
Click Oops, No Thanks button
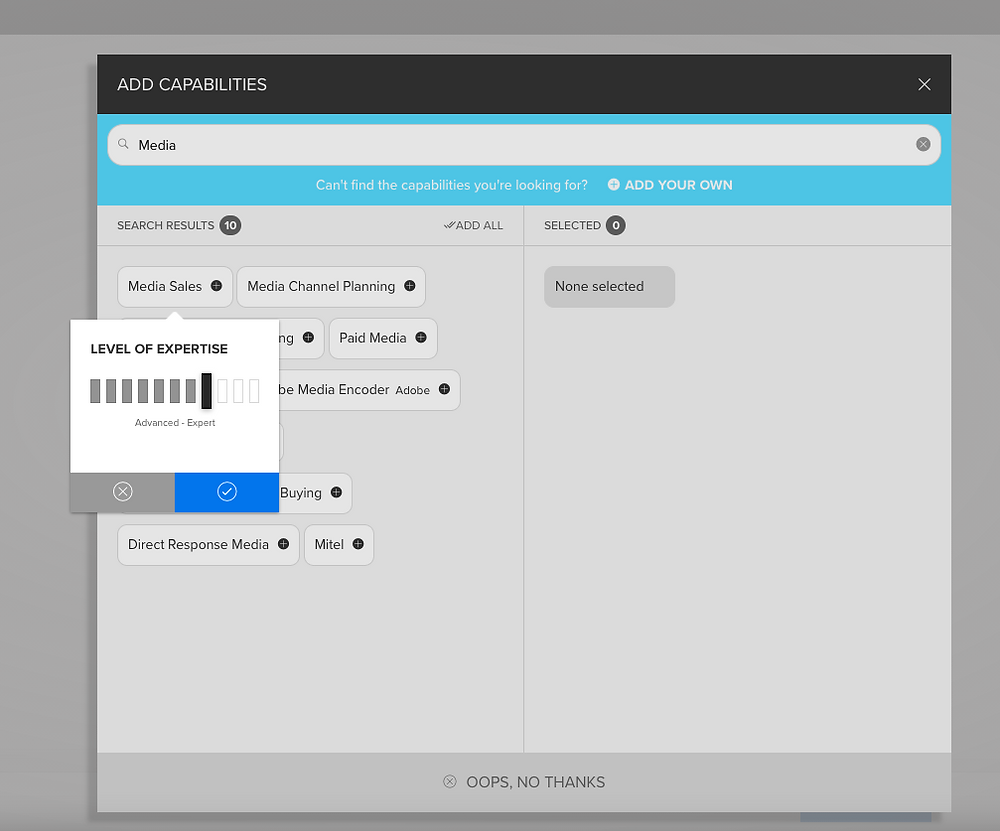tap(524, 782)
